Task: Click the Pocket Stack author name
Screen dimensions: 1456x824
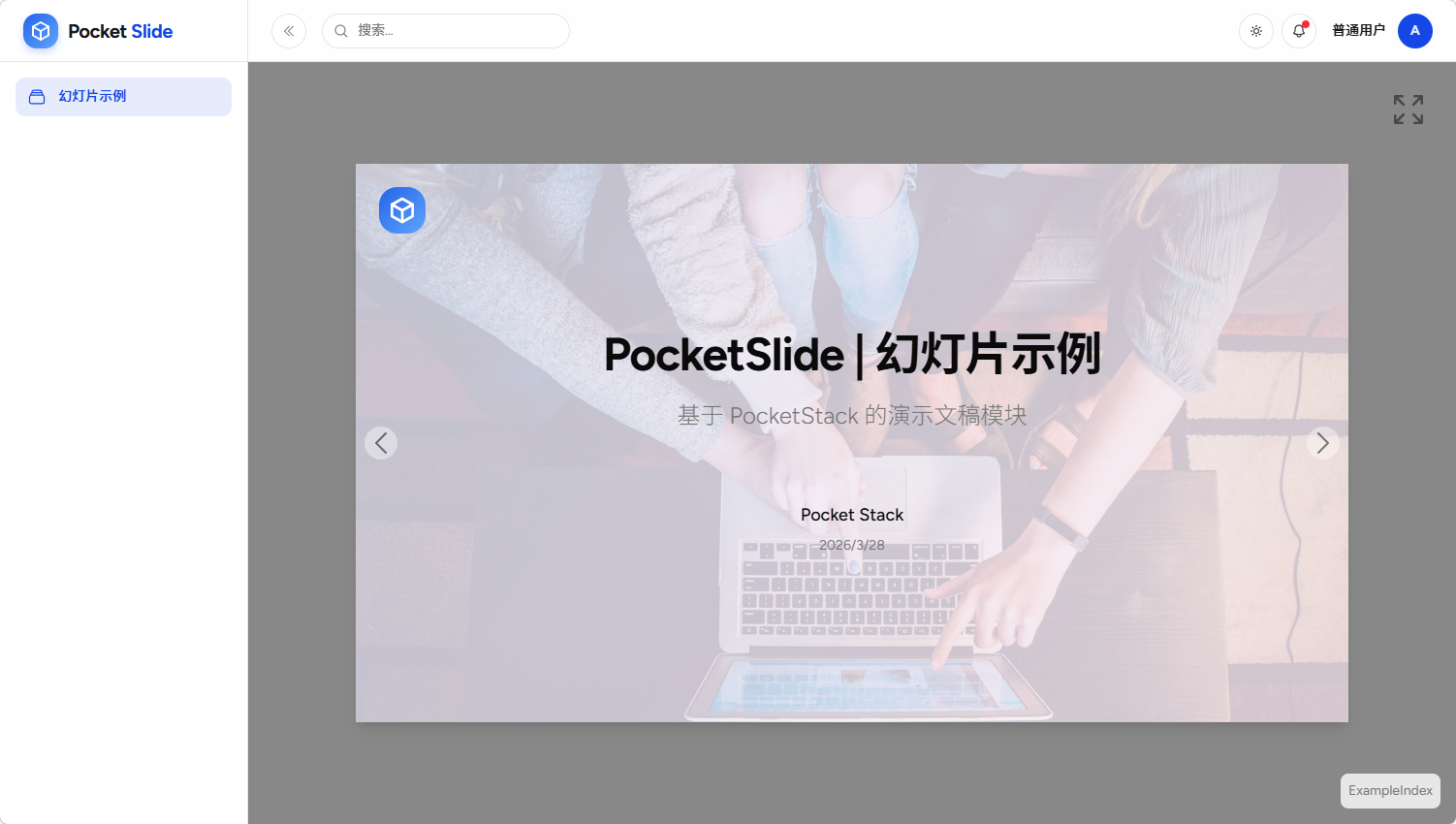Action: click(x=851, y=514)
